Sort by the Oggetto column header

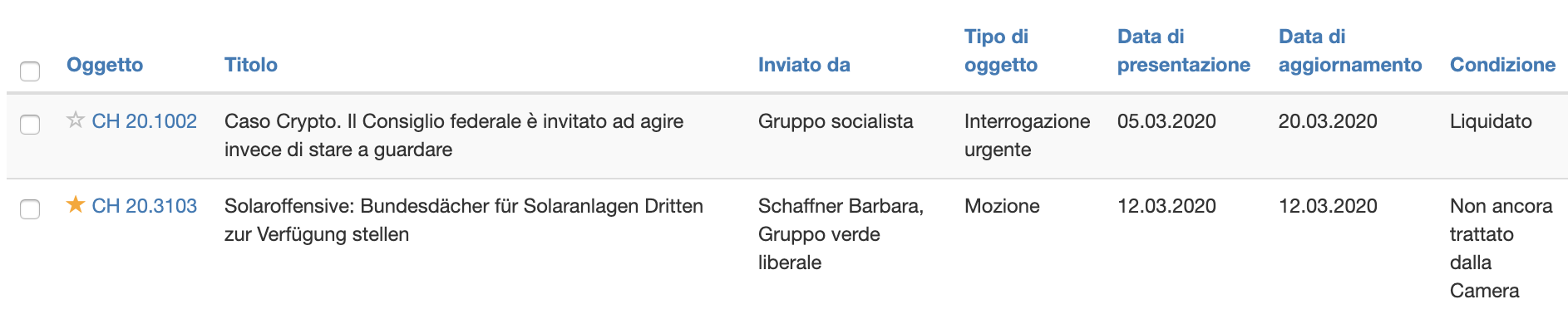click(105, 65)
